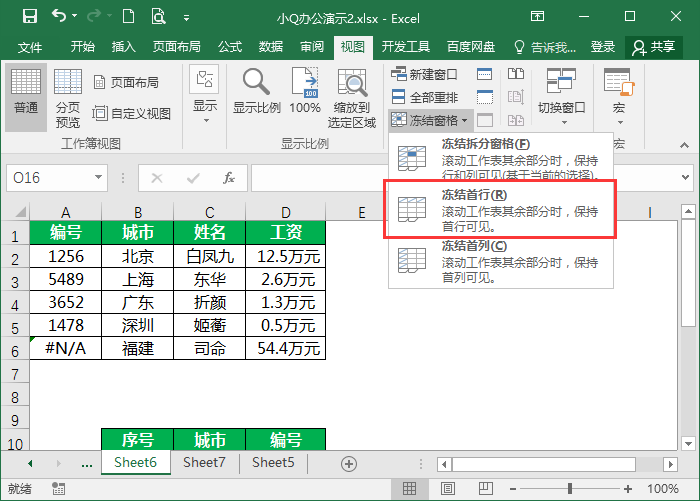Click the Select All corner triangle
Viewport: 700px width, 501px height.
[20, 212]
